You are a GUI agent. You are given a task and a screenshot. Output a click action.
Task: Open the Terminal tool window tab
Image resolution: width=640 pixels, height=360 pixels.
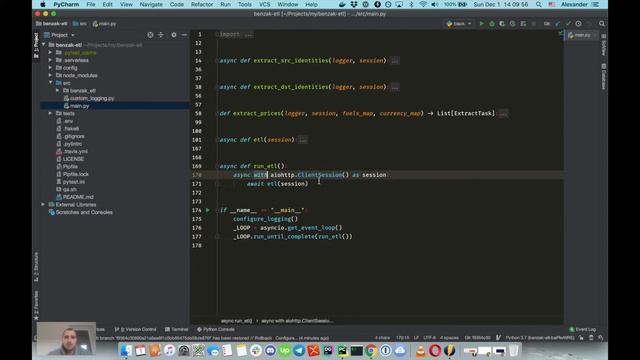tap(176, 329)
